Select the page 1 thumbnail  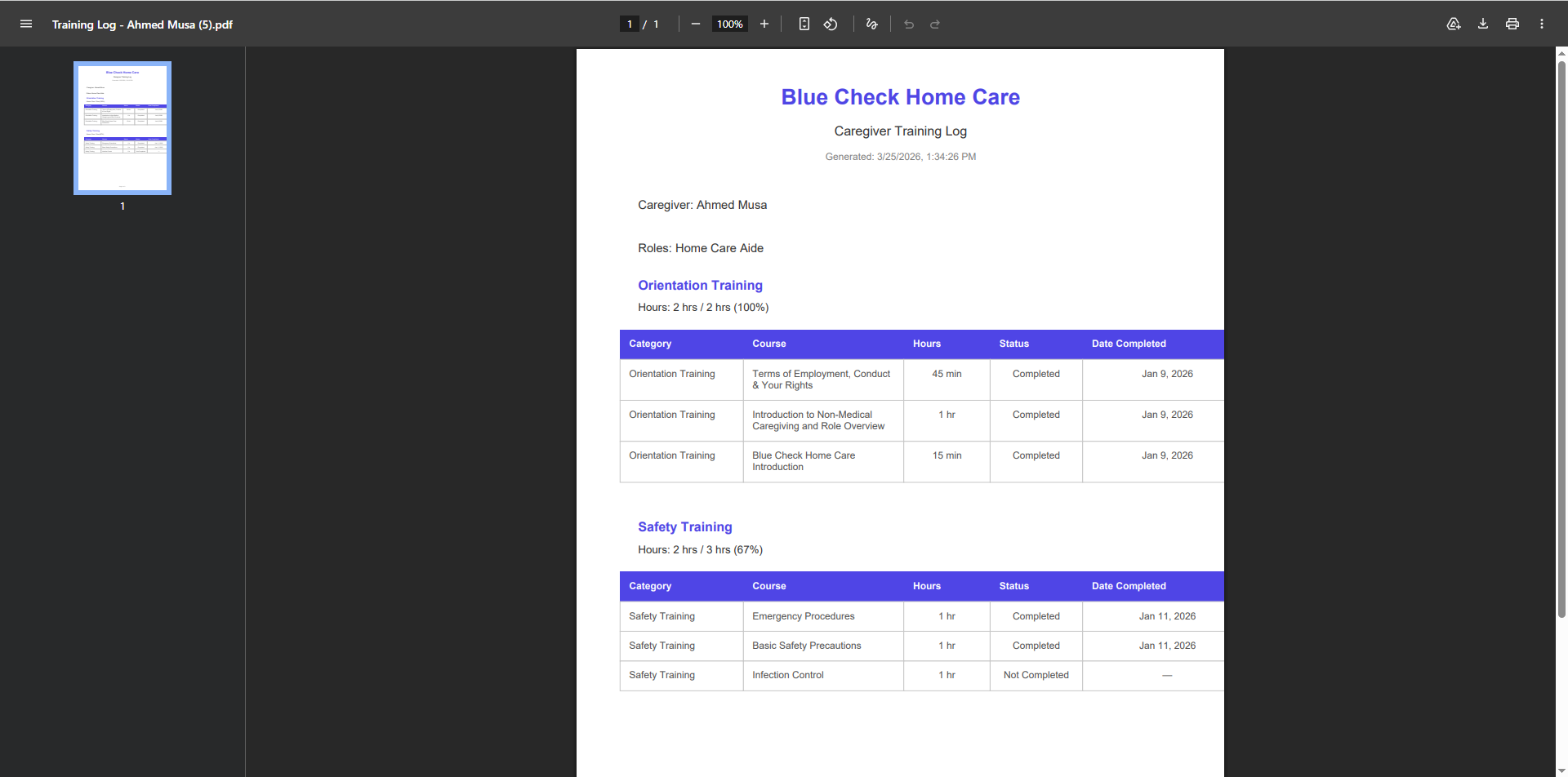[x=122, y=128]
